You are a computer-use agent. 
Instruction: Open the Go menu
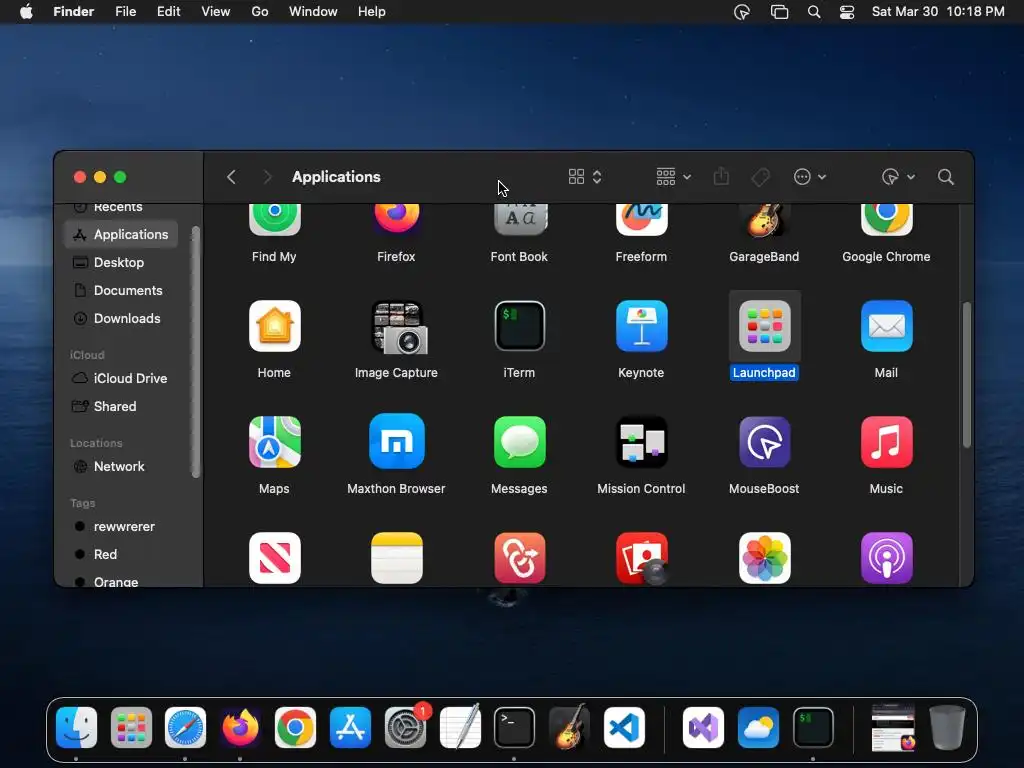[x=260, y=12]
